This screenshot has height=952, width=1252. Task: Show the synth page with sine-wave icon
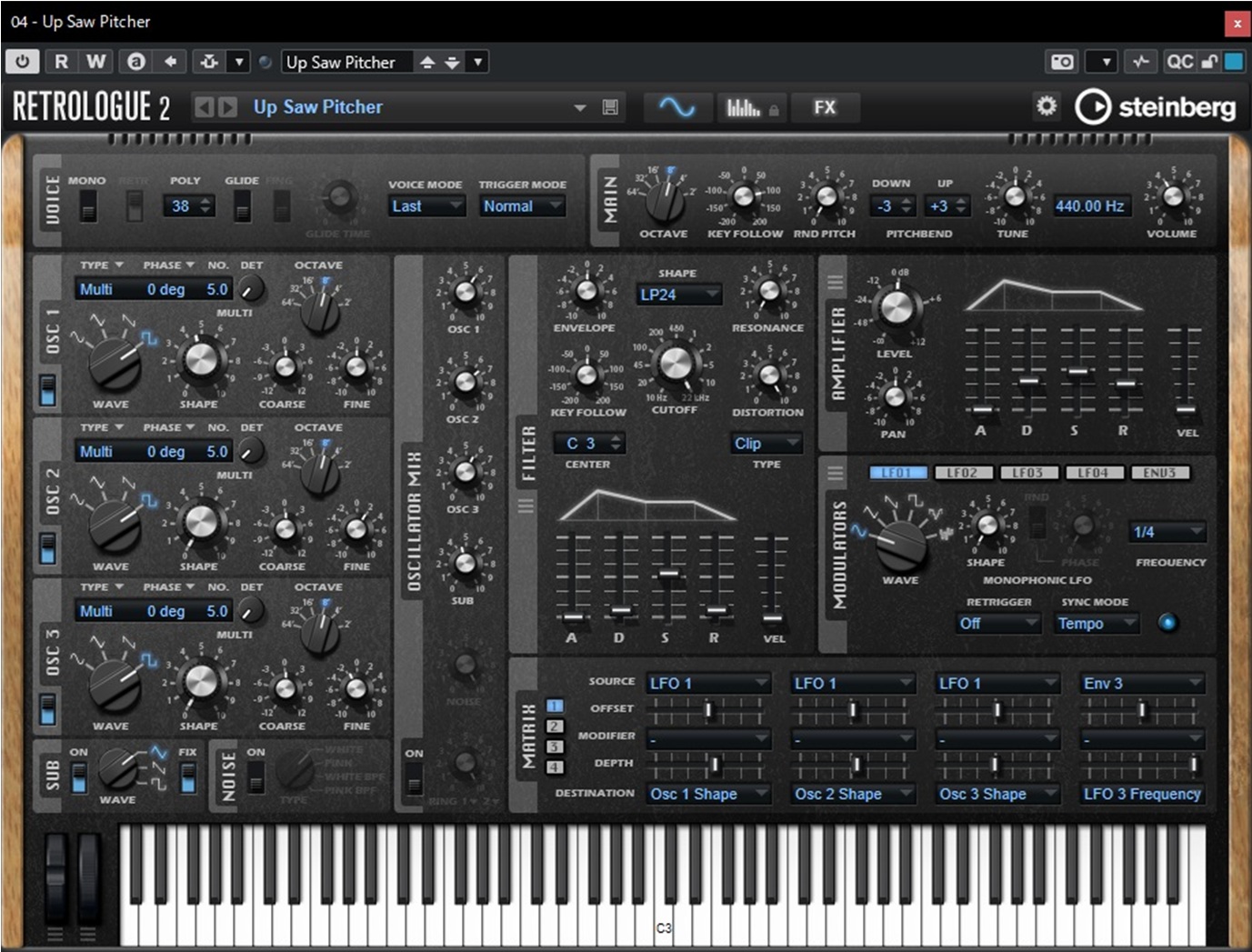[676, 107]
